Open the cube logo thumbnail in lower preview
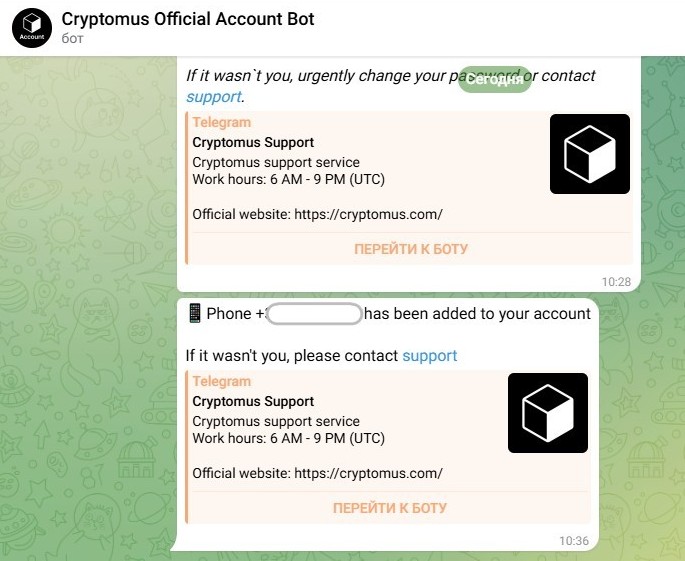 pyautogui.click(x=548, y=413)
